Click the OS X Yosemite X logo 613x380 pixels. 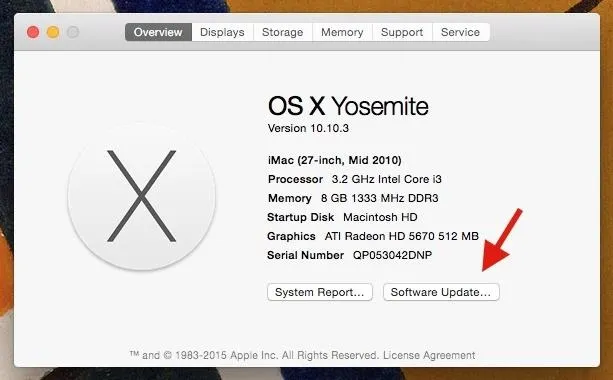tap(142, 196)
